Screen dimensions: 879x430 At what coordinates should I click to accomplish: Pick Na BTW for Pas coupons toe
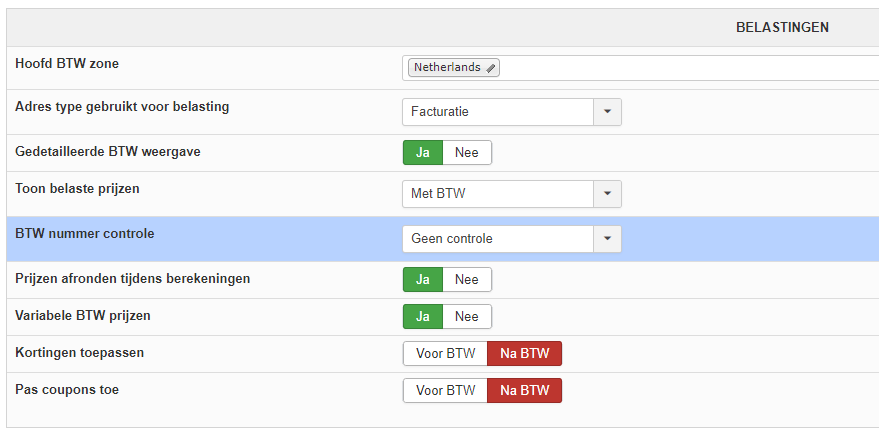point(525,390)
